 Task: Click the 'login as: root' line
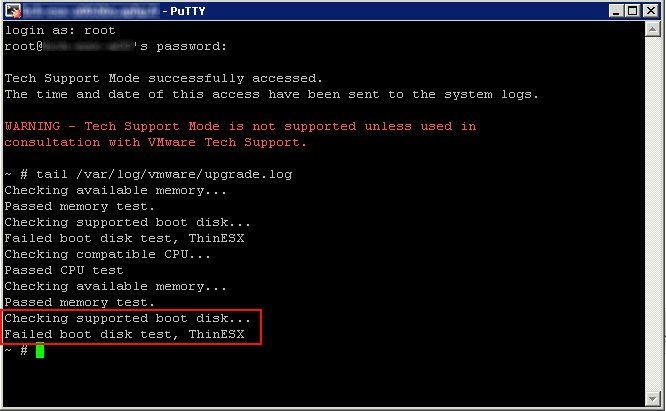(x=60, y=31)
